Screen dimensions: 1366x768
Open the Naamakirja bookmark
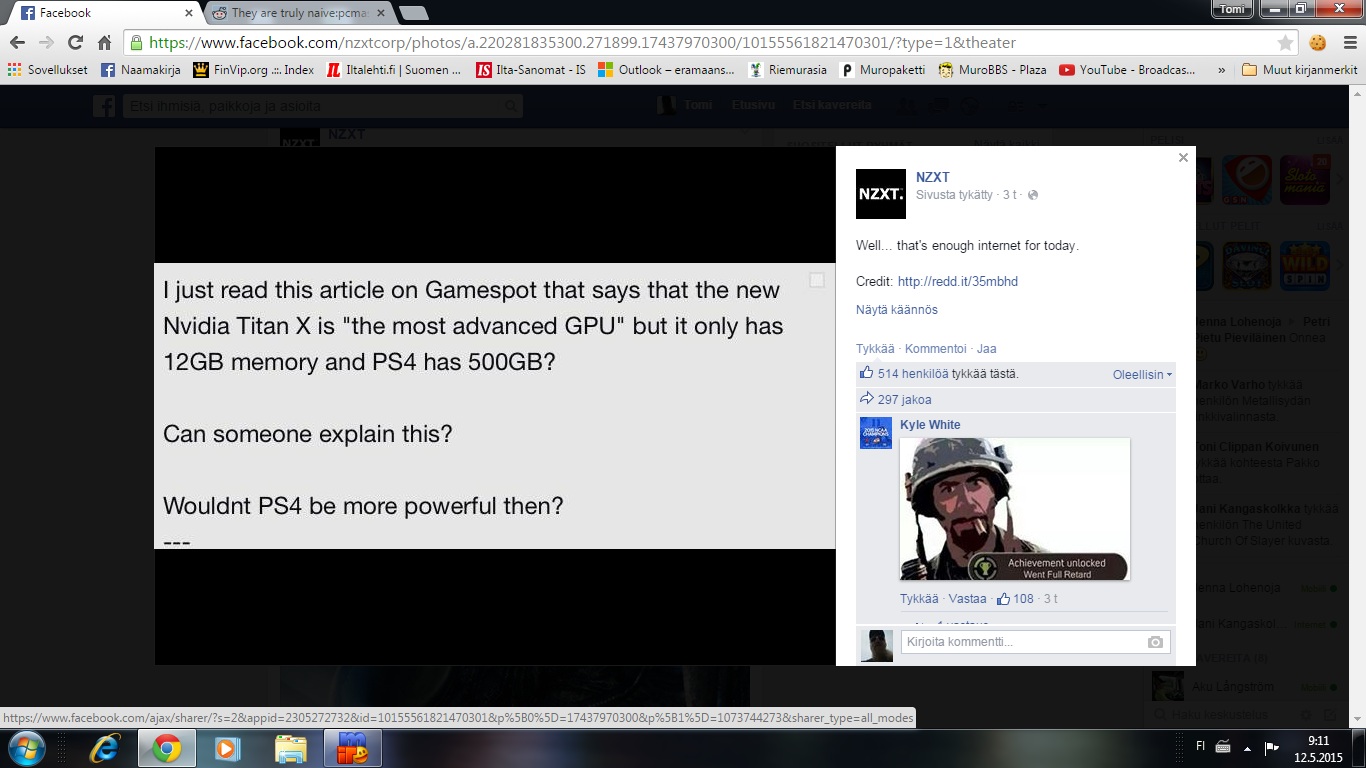[x=140, y=70]
